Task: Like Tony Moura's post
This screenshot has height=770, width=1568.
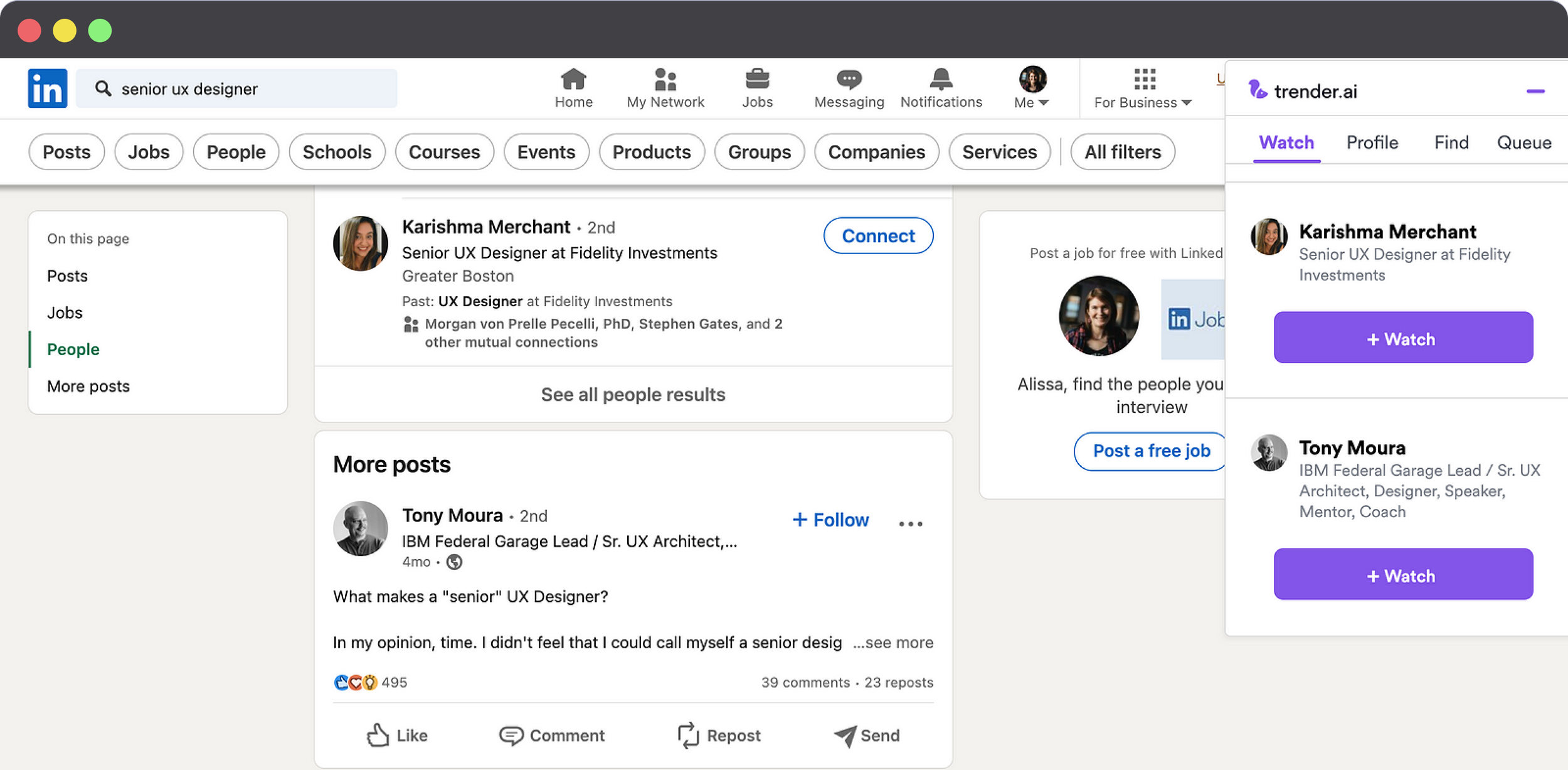Action: (x=397, y=735)
